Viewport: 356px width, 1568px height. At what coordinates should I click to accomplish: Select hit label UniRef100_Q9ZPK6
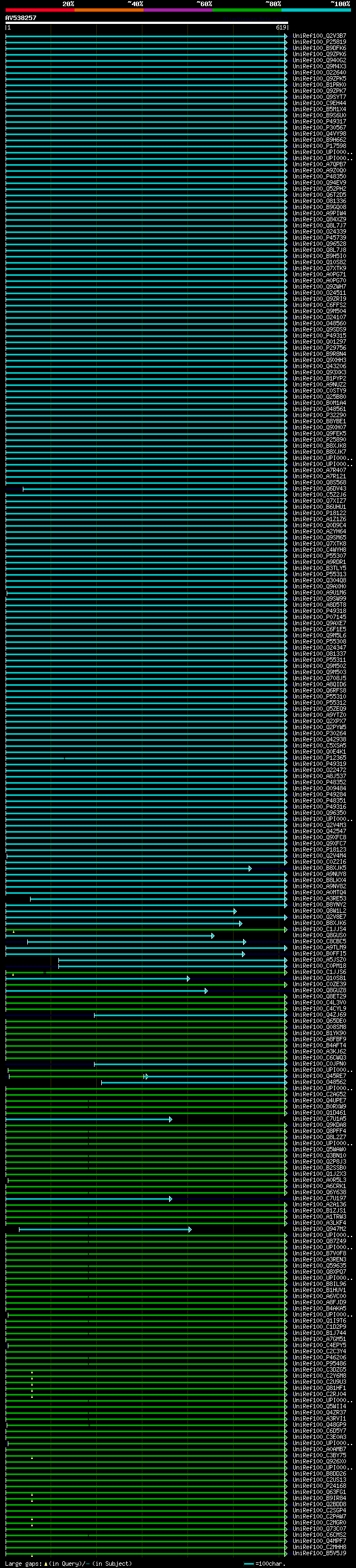319,54
